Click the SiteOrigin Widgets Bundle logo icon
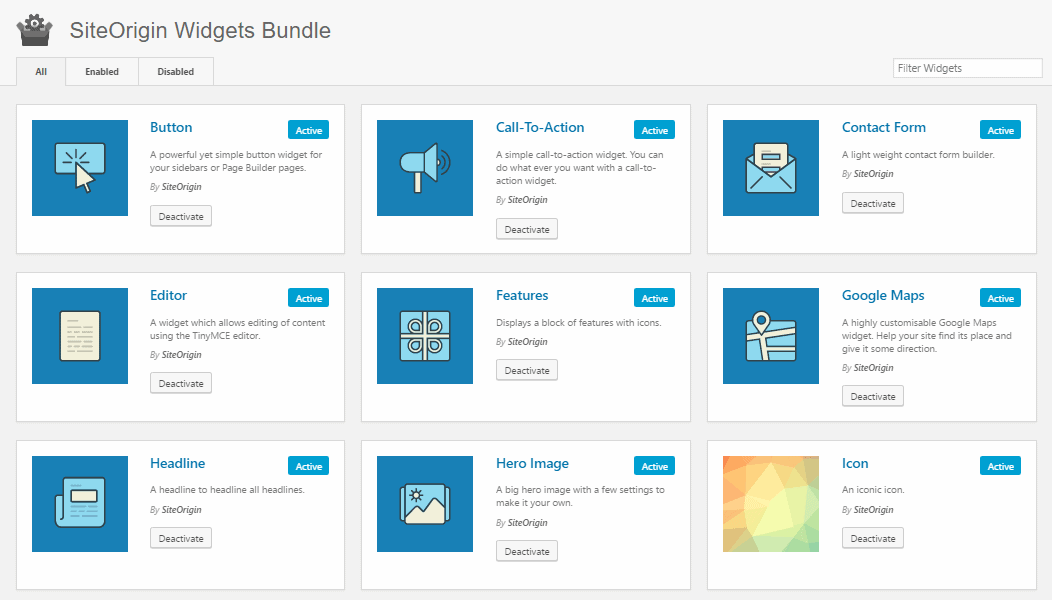This screenshot has width=1052, height=600. tap(34, 31)
